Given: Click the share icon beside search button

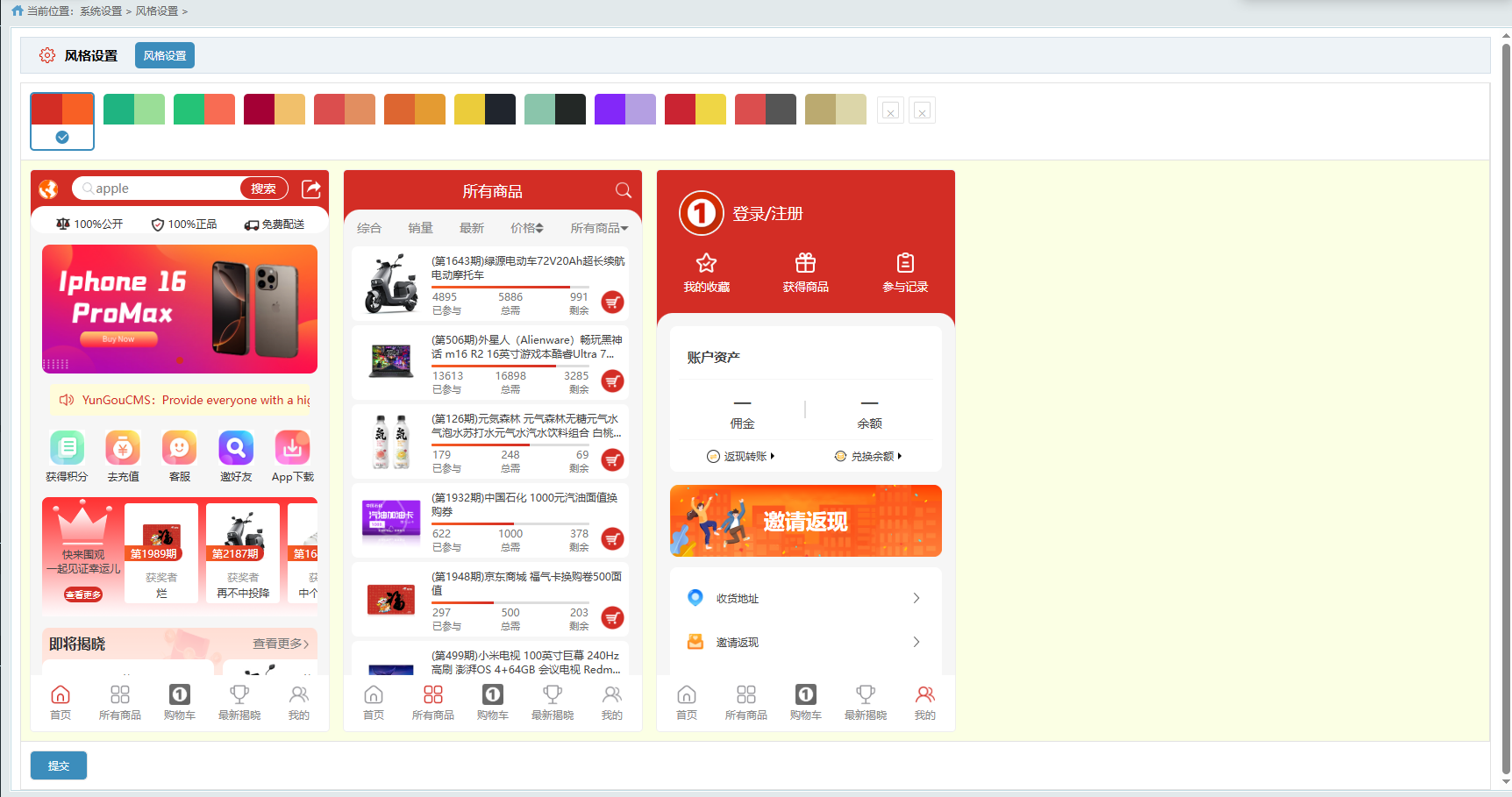Looking at the screenshot, I should click(311, 189).
